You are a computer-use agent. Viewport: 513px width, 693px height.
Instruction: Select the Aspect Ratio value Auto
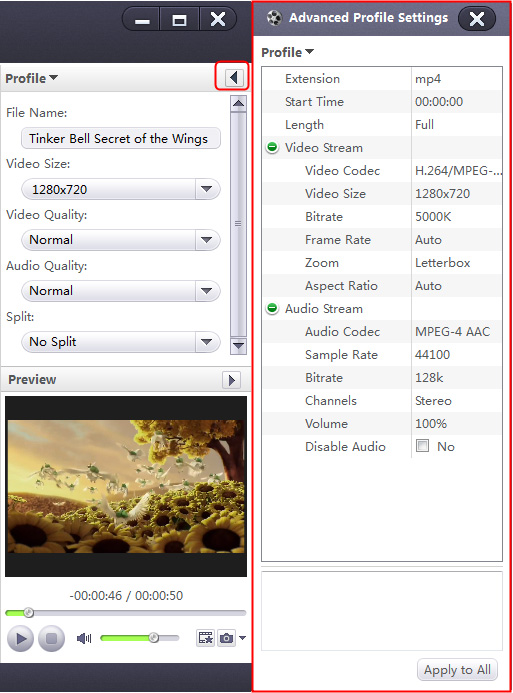(428, 286)
